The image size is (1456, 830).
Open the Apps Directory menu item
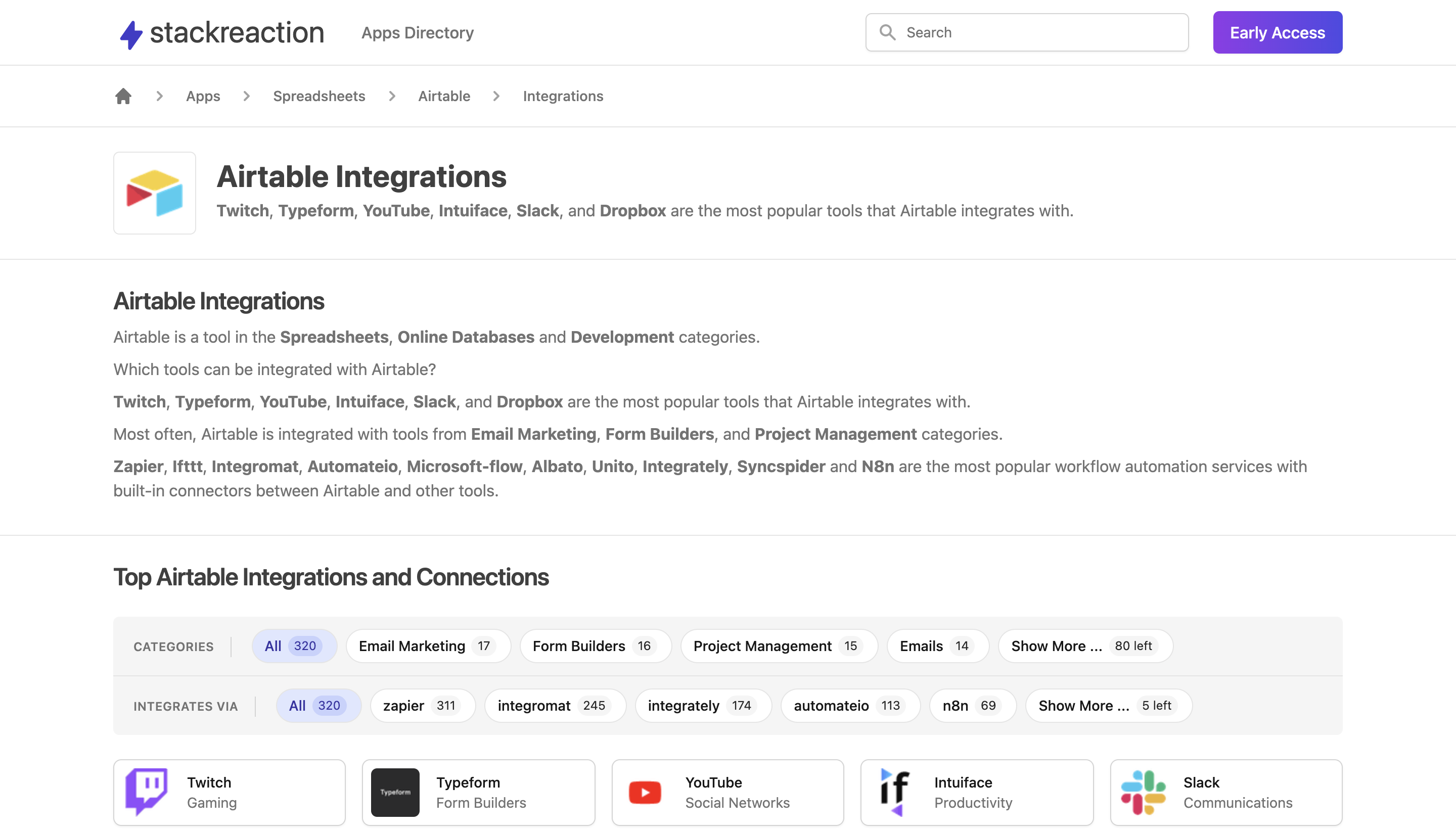coord(417,32)
